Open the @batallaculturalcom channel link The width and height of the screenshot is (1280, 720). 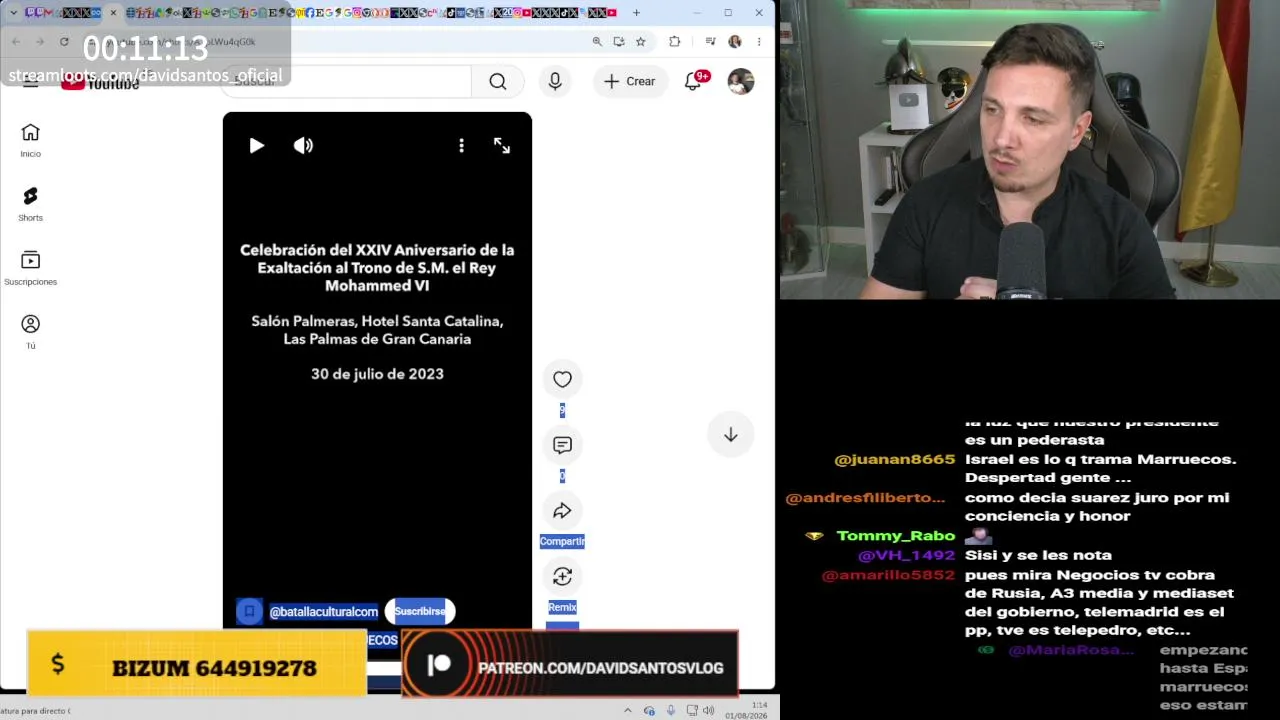(324, 612)
